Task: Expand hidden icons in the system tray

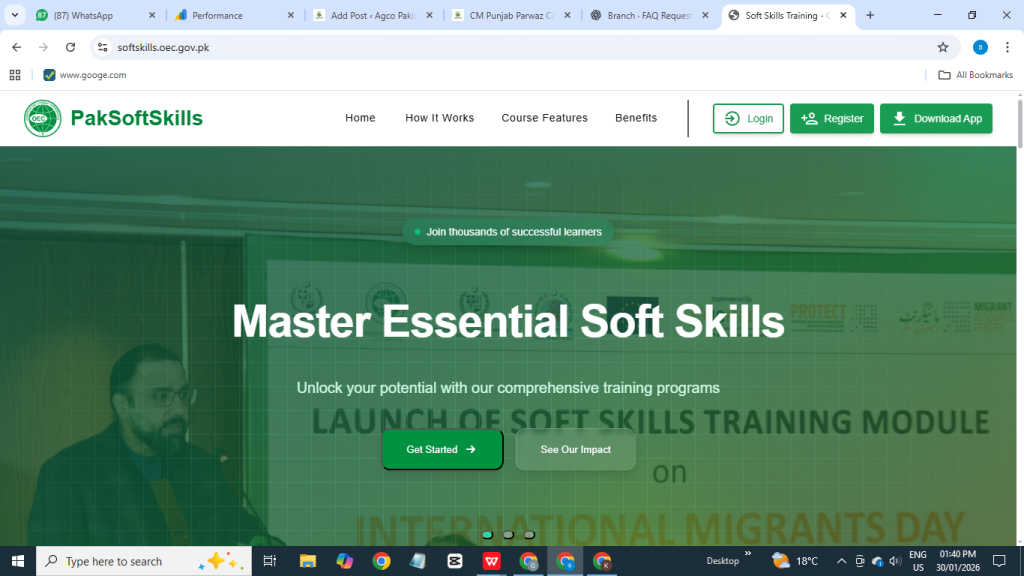Action: click(841, 561)
